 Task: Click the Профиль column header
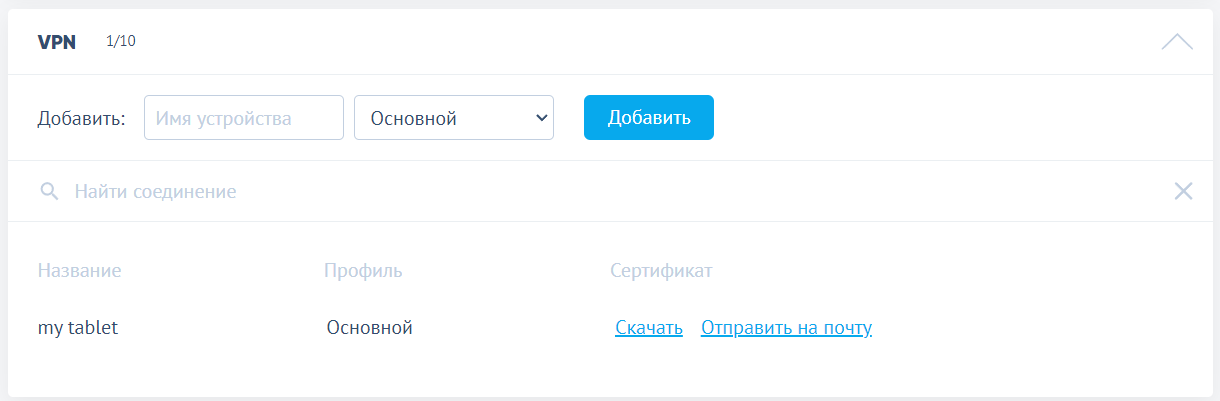363,271
